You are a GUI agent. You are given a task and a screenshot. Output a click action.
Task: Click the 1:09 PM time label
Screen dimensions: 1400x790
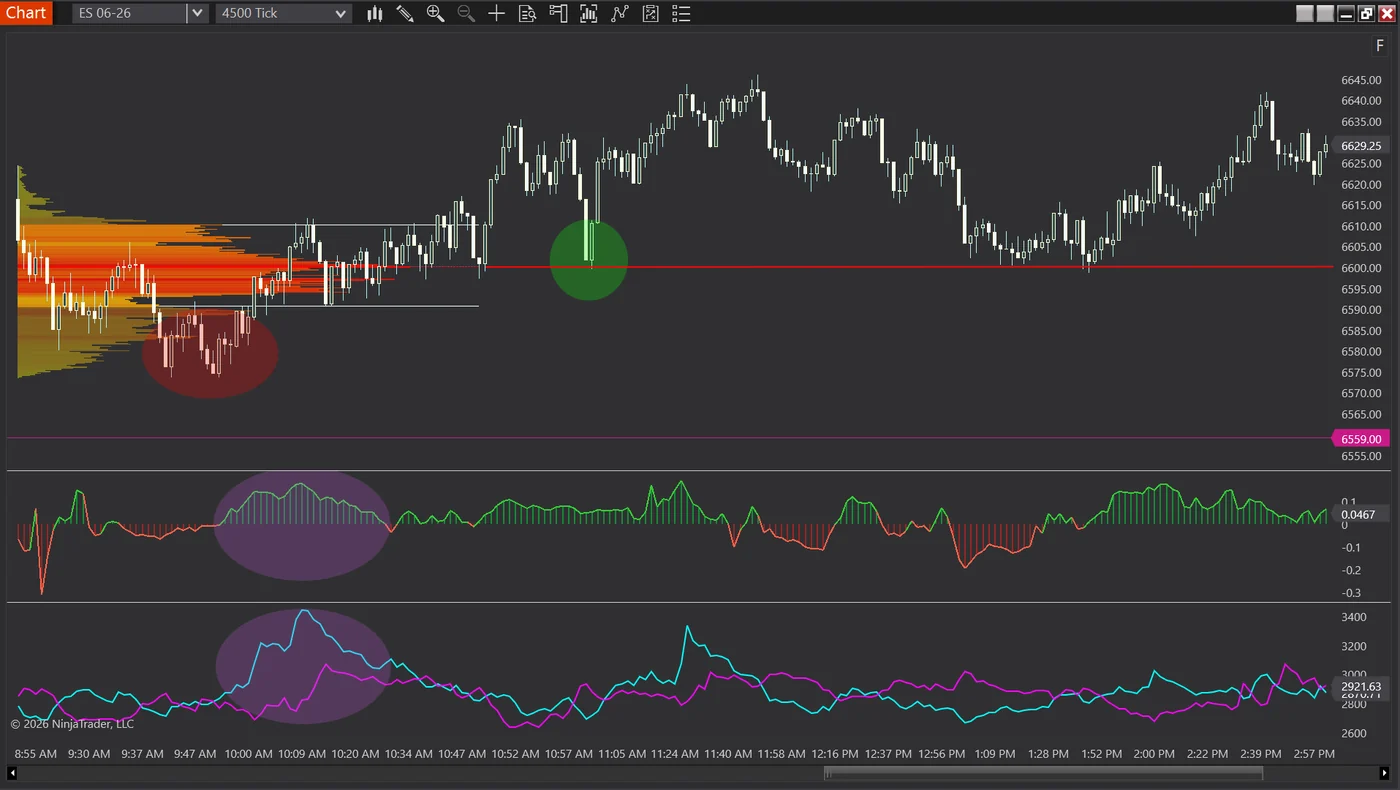995,754
